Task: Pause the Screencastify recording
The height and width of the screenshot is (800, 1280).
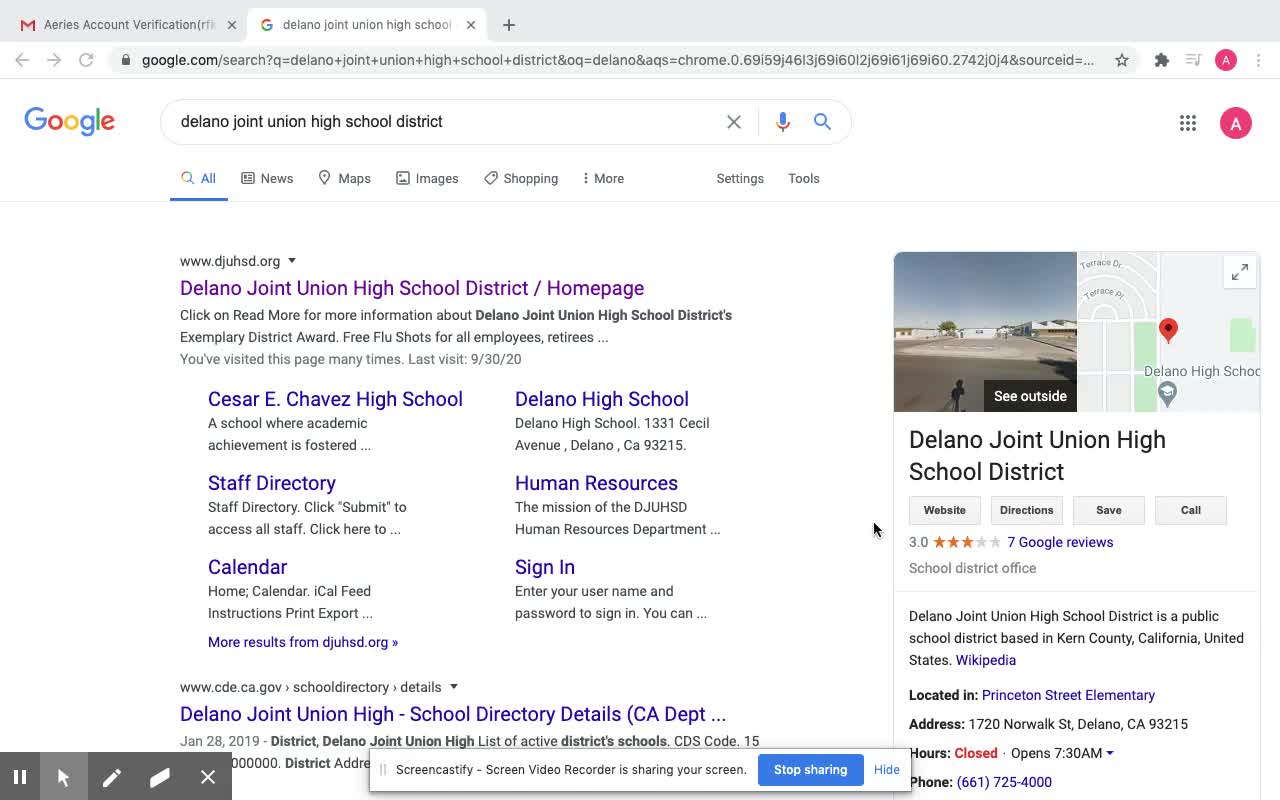Action: (20, 777)
